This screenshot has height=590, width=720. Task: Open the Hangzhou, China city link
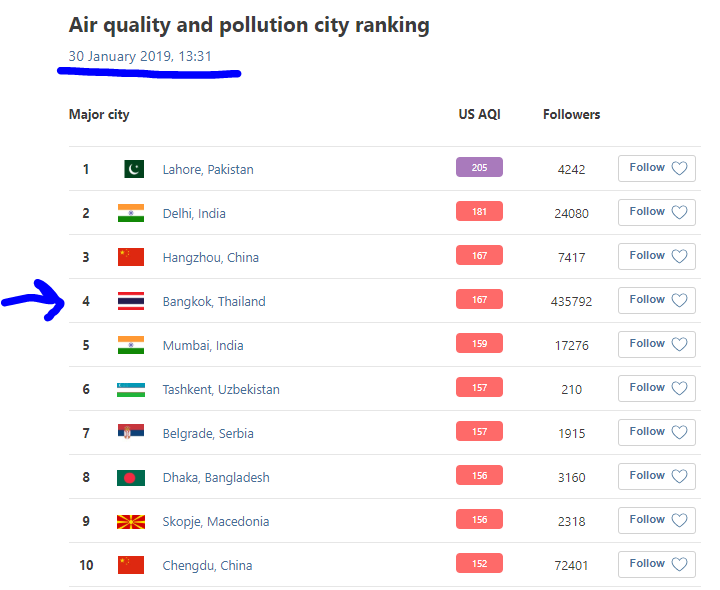(x=211, y=257)
